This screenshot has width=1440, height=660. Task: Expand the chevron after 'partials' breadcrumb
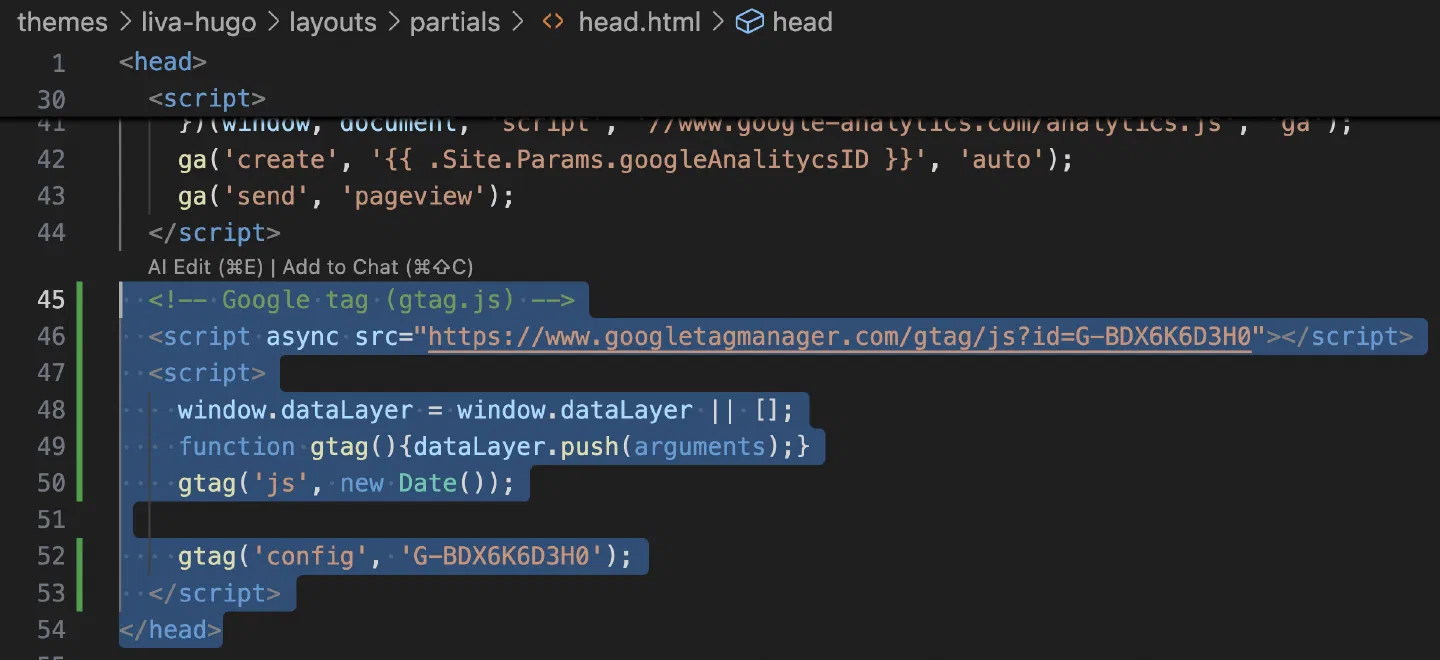click(517, 22)
